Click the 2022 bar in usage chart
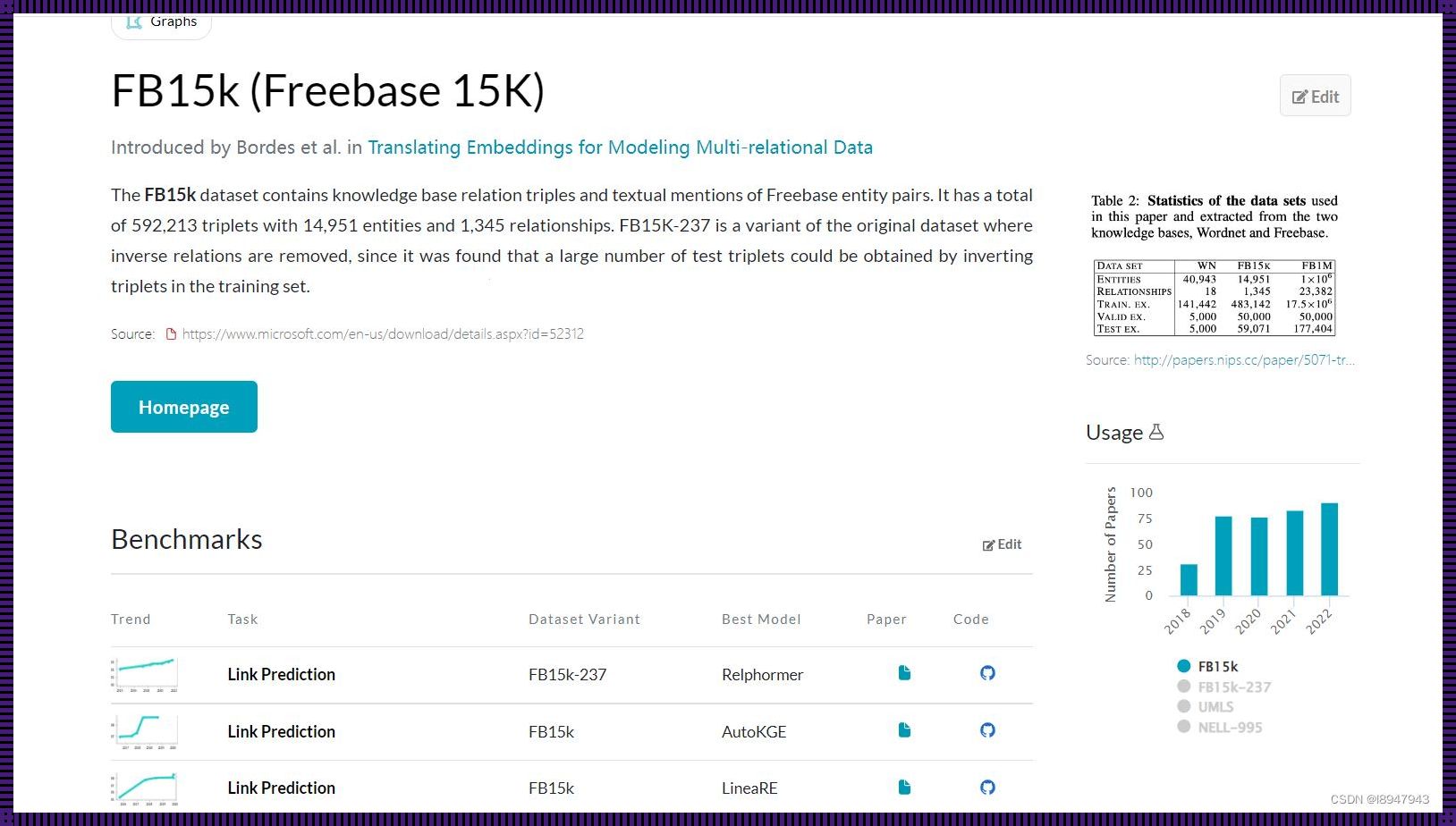Screen dimensions: 1456x826 tap(1329, 550)
